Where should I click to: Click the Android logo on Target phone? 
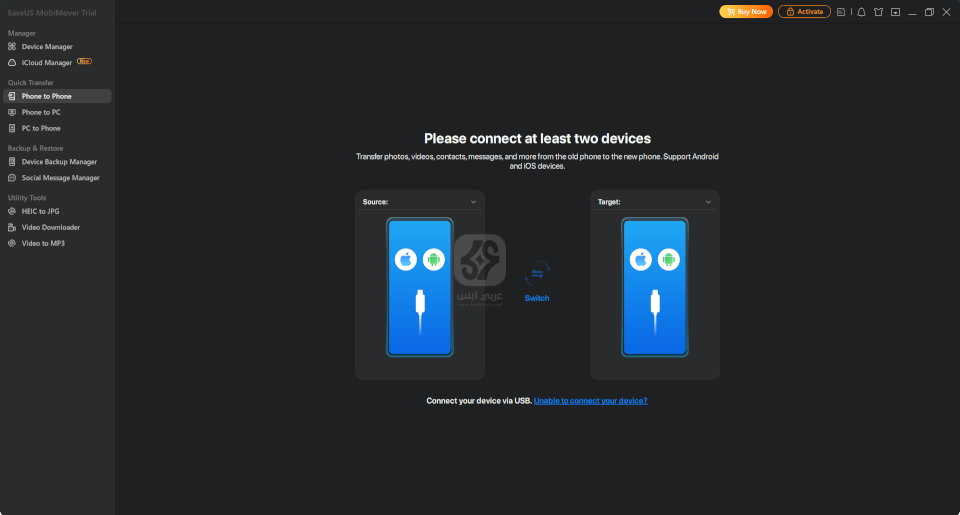coord(668,260)
